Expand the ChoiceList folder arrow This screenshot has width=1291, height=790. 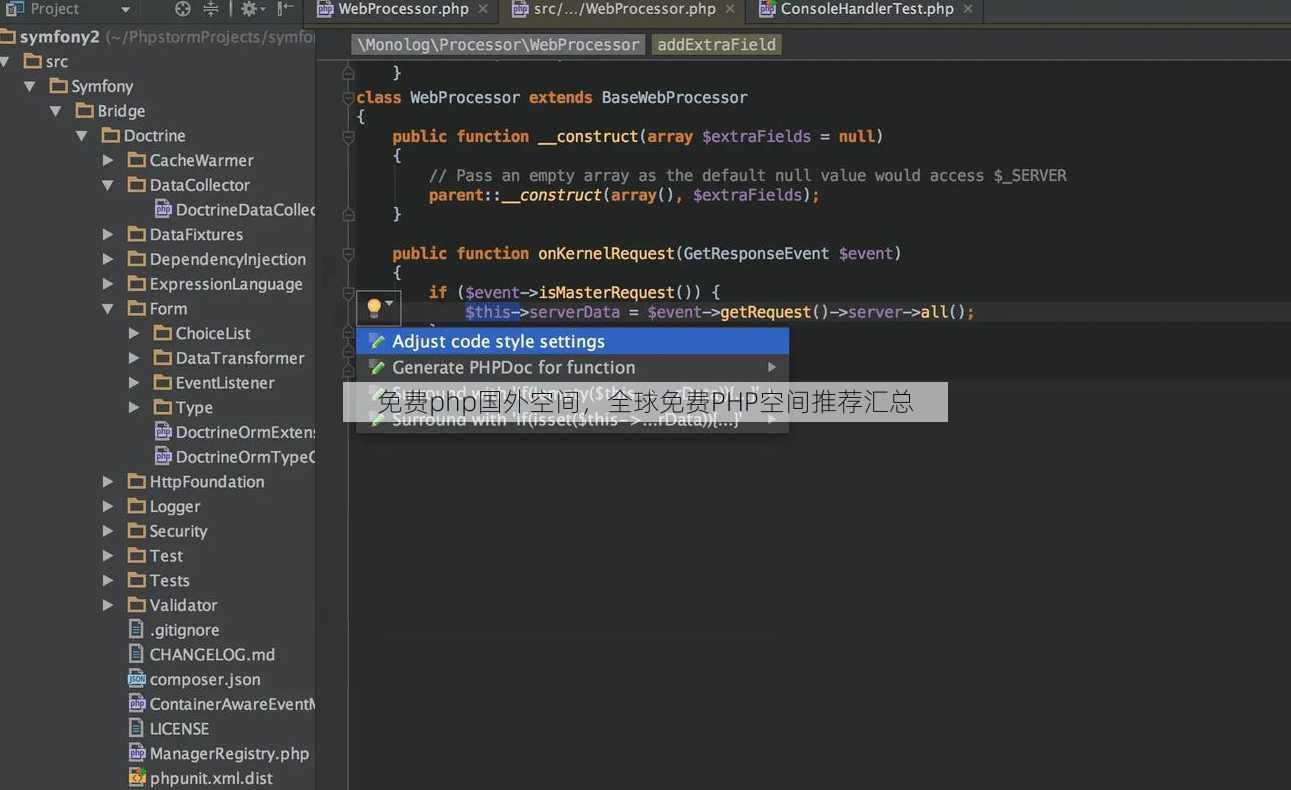tap(134, 333)
